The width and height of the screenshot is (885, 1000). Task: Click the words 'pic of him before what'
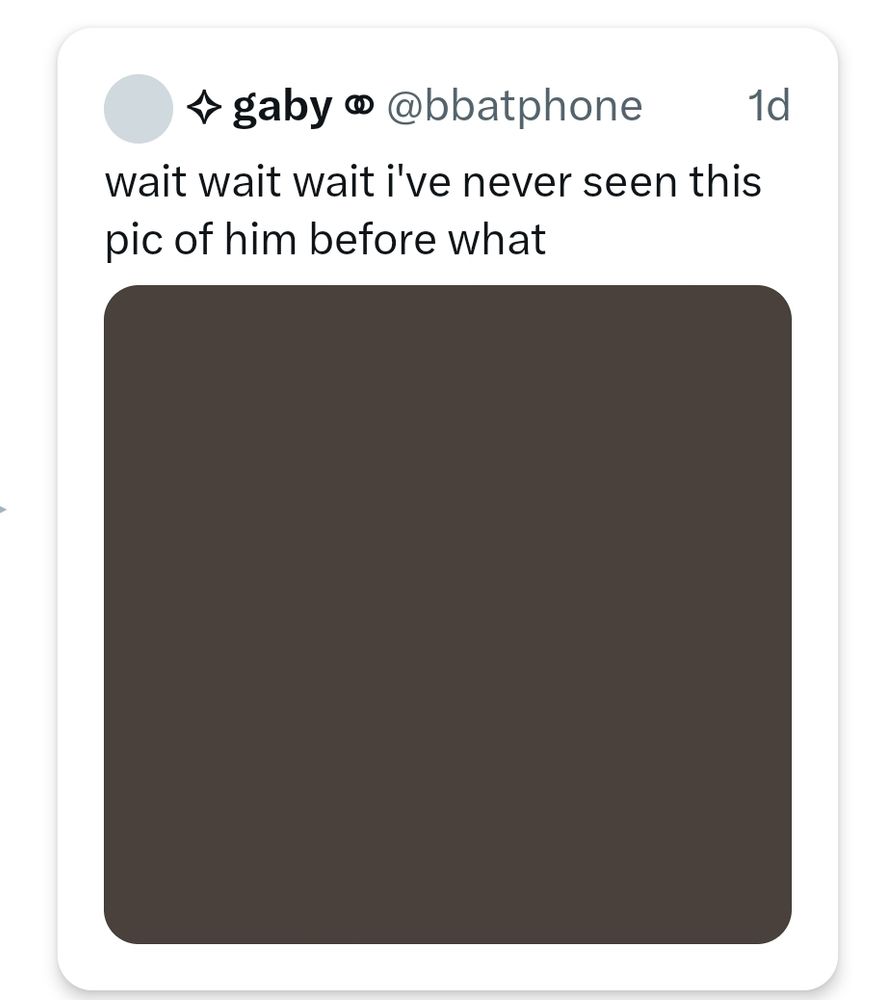tap(325, 240)
